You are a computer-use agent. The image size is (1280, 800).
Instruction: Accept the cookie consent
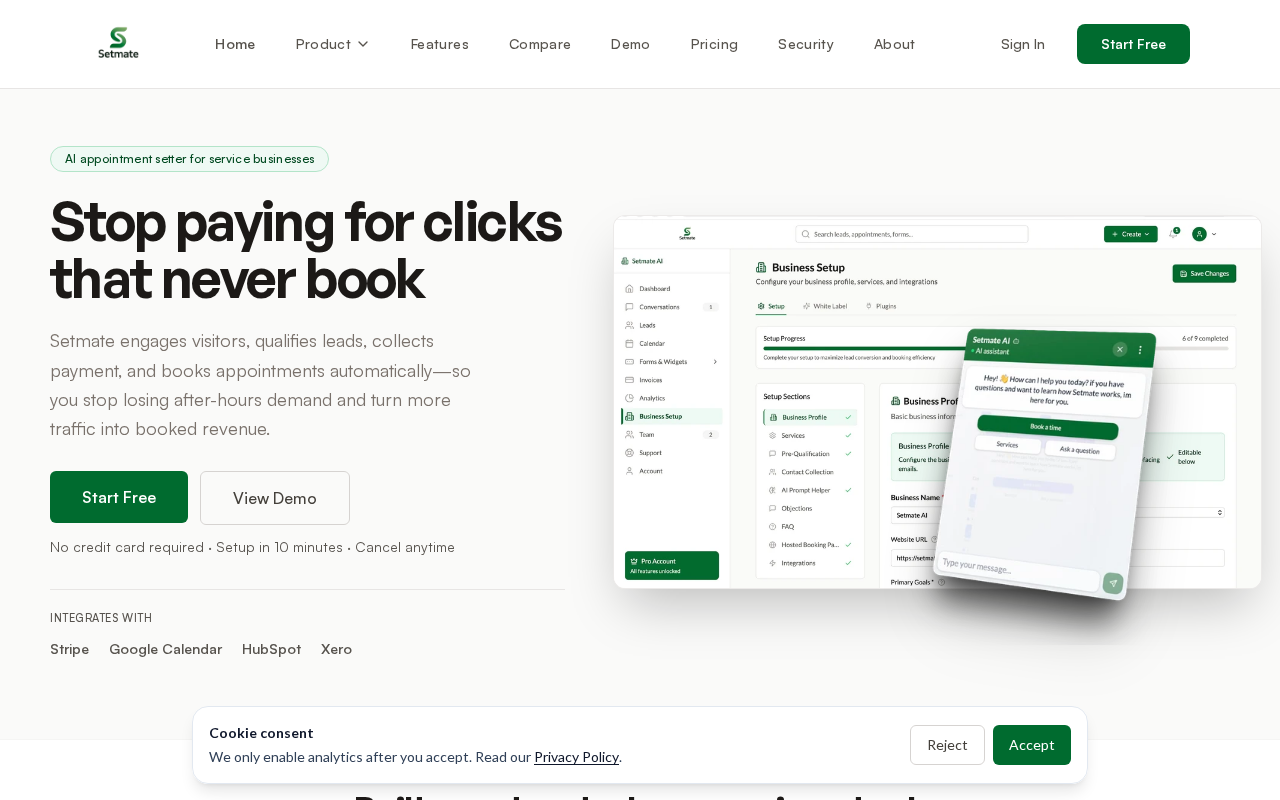1032,745
